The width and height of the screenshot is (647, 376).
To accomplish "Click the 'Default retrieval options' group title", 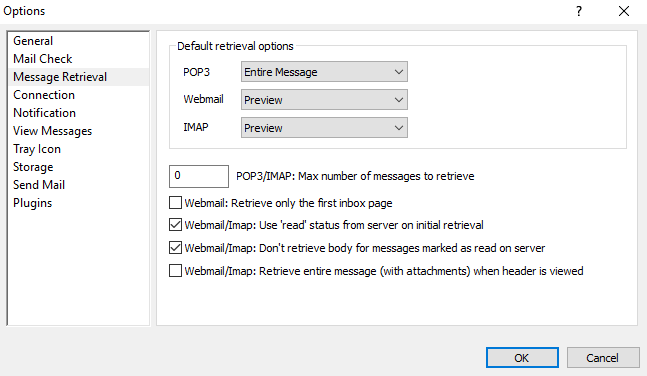I will 235,46.
